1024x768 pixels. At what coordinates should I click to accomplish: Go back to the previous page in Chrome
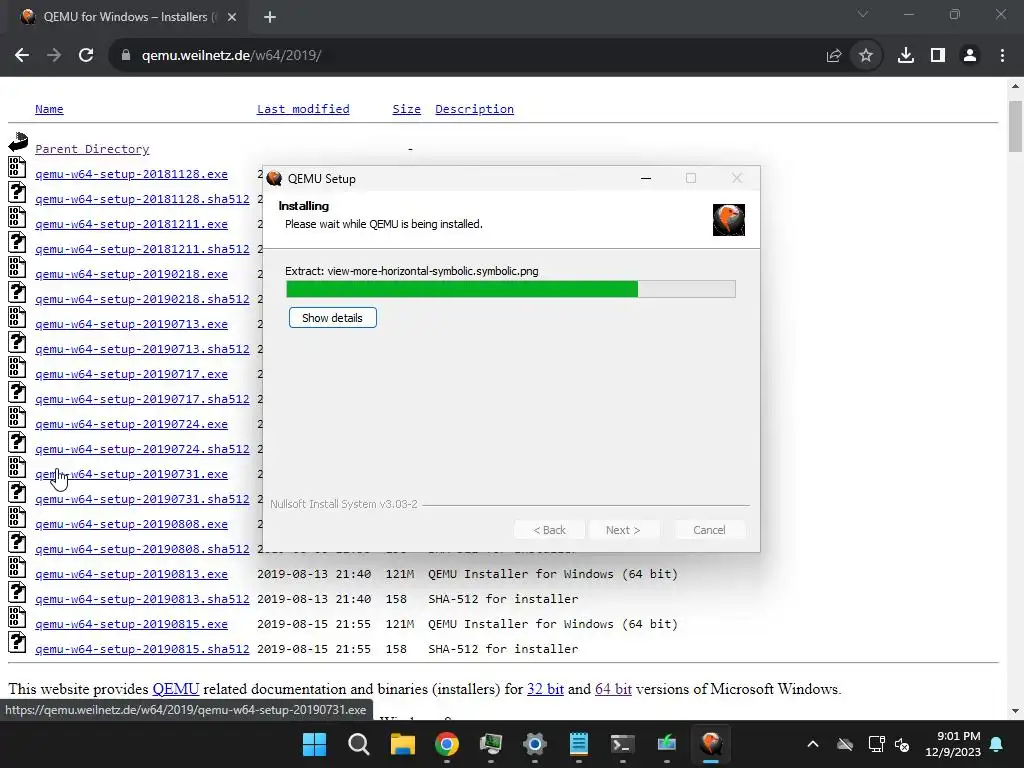22,56
